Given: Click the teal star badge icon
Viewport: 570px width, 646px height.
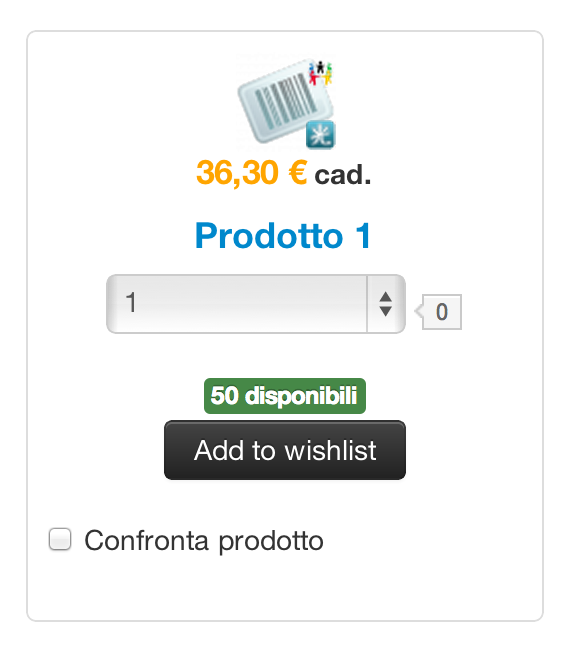Looking at the screenshot, I should click(x=321, y=135).
